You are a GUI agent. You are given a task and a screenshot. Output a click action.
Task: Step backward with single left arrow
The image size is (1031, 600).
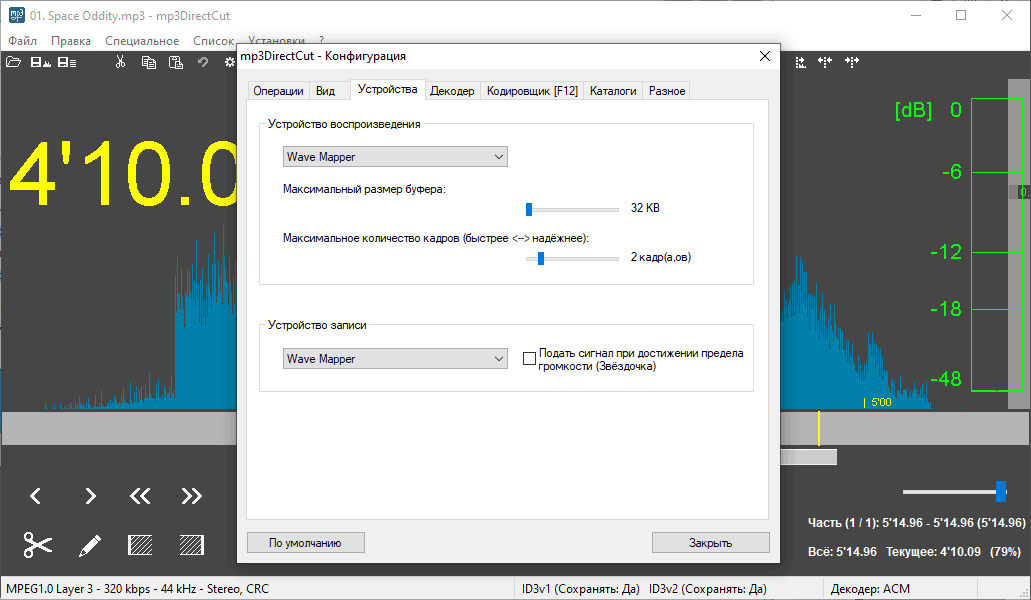pyautogui.click(x=36, y=496)
